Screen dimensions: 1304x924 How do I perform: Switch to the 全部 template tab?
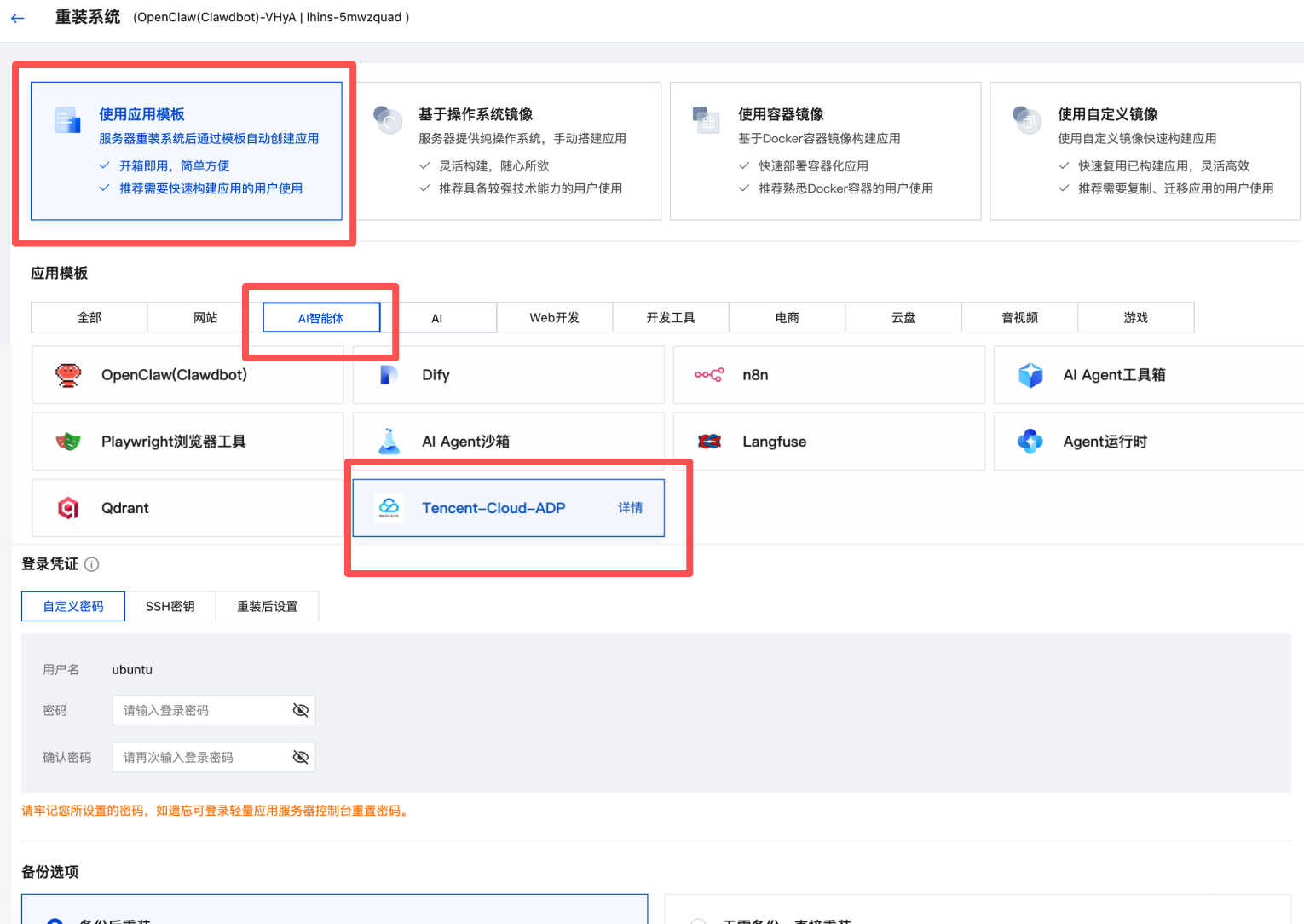89,317
